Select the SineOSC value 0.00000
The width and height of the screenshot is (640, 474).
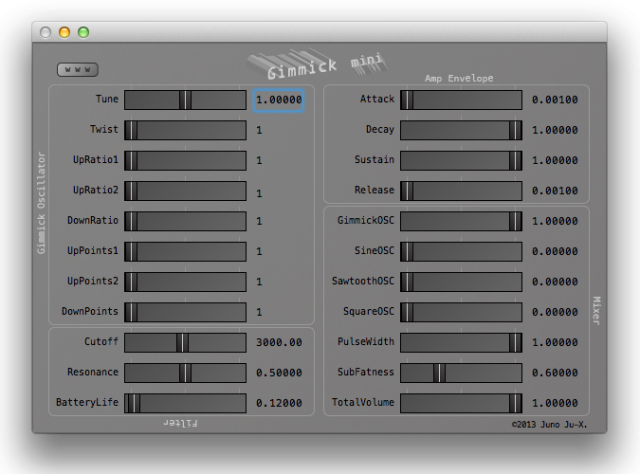coord(555,251)
